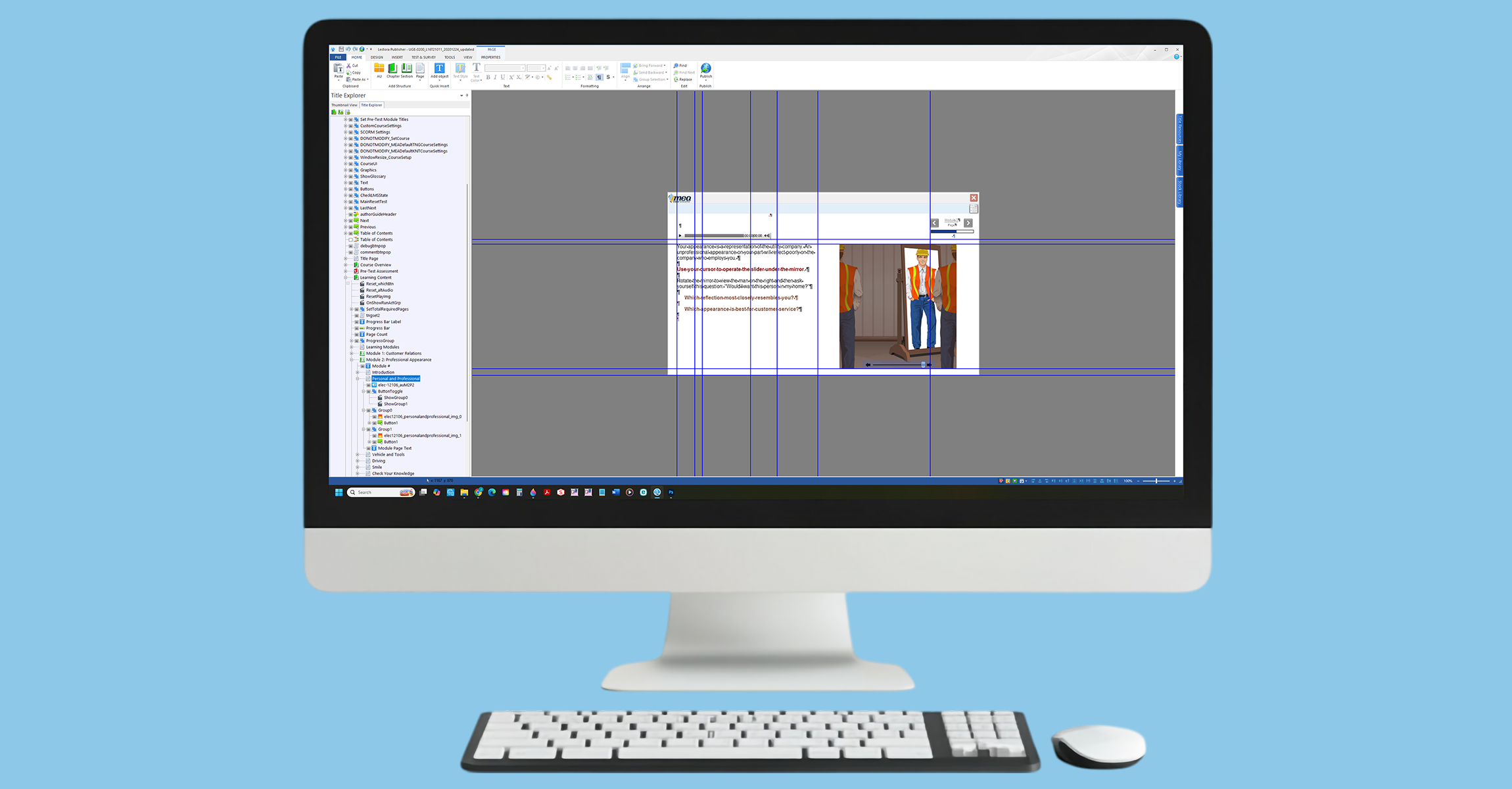This screenshot has width=1512, height=789.
Task: Click the AU structure icon
Action: tap(379, 68)
